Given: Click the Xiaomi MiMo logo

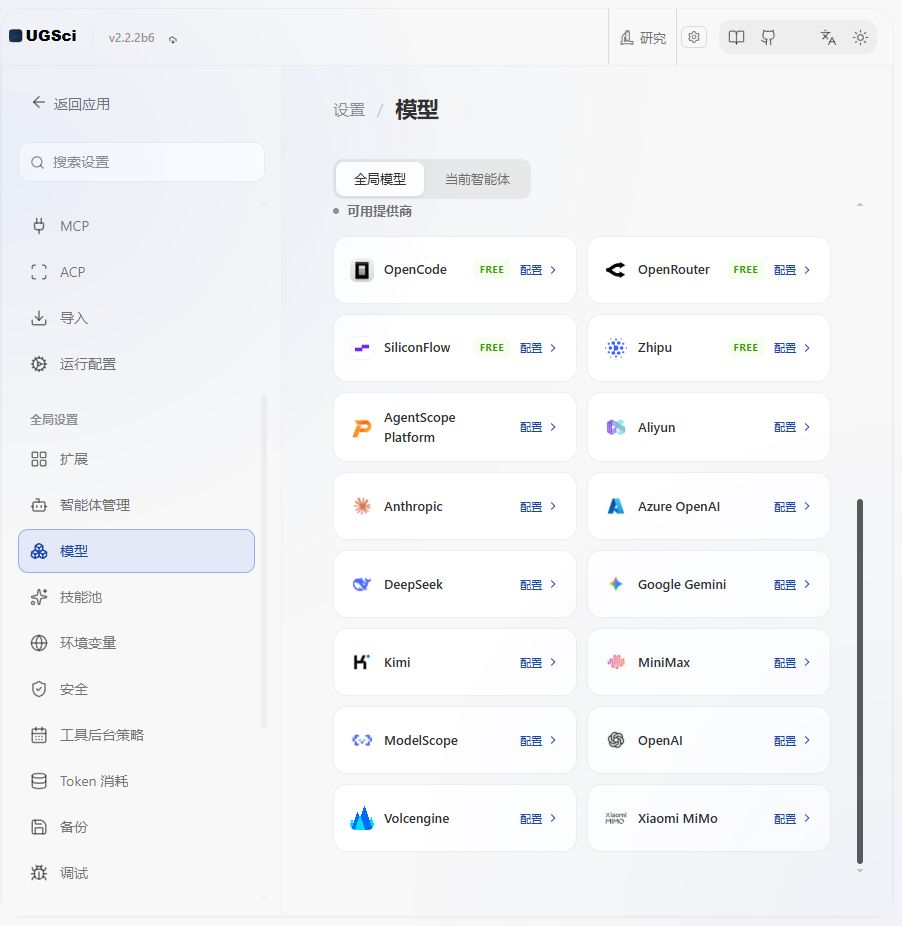Looking at the screenshot, I should [616, 818].
